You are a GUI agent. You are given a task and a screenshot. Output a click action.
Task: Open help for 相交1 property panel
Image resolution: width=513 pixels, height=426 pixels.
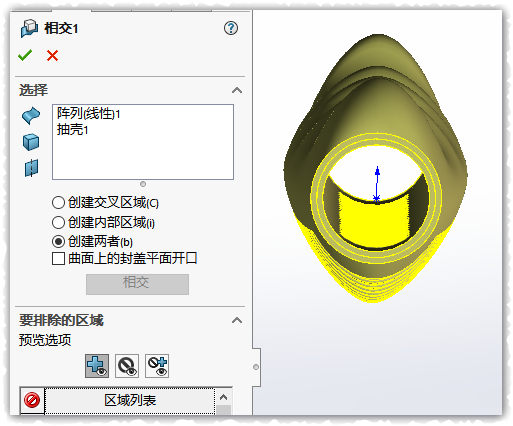(231, 28)
